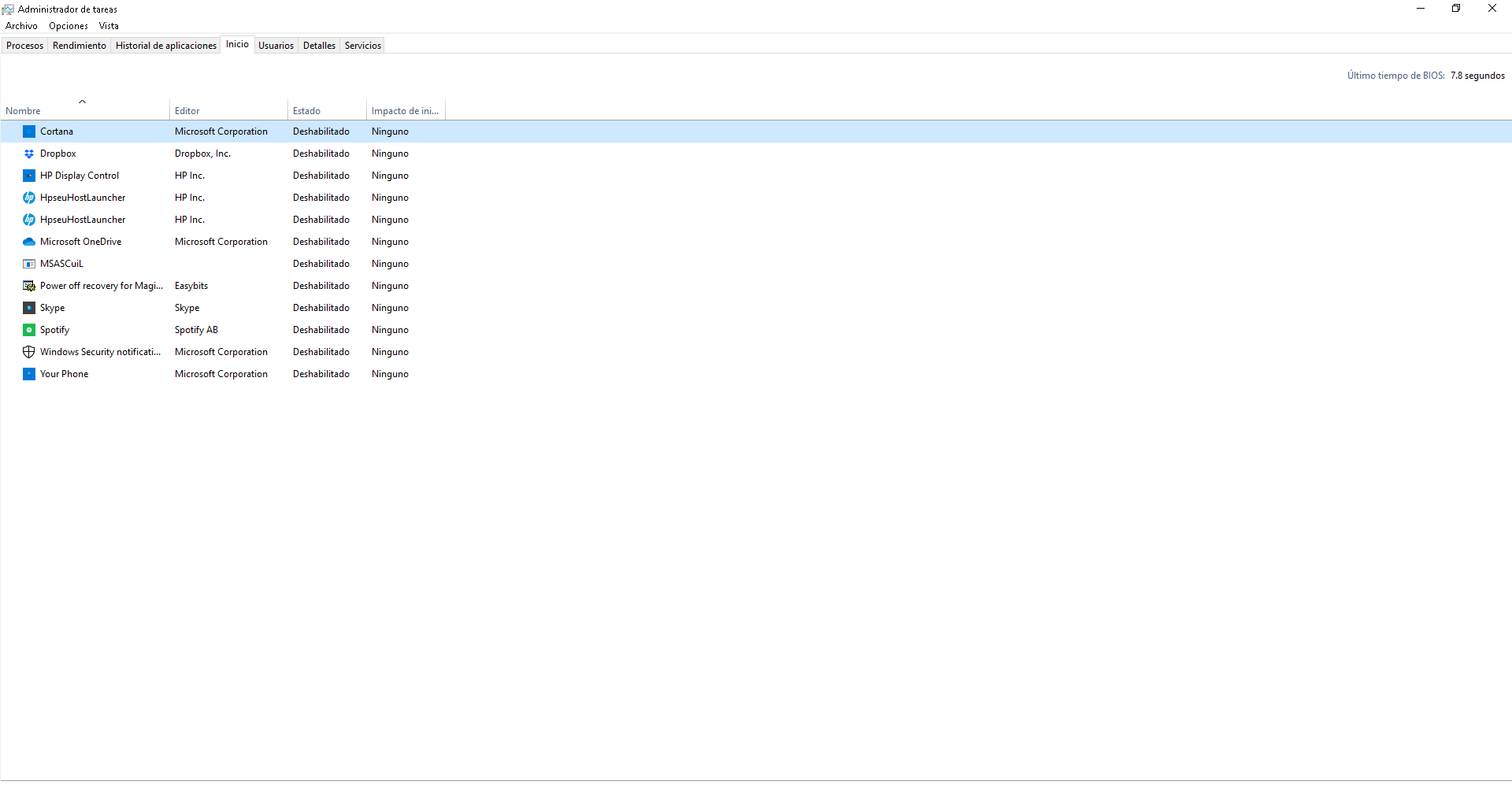Click the Easybits editor cell
This screenshot has height=785, width=1512.
[191, 286]
